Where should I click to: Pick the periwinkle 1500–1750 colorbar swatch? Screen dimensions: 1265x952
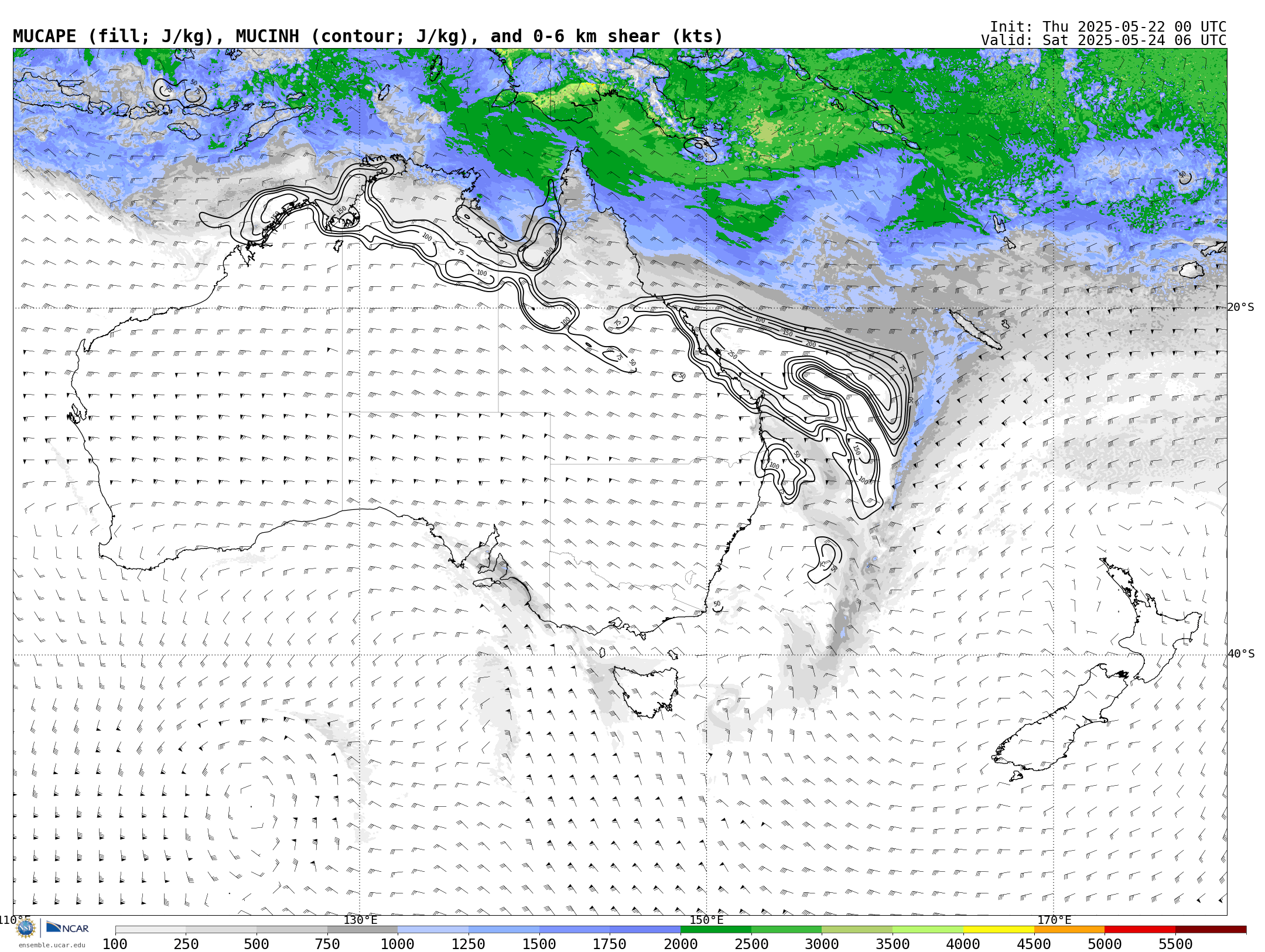click(x=575, y=930)
